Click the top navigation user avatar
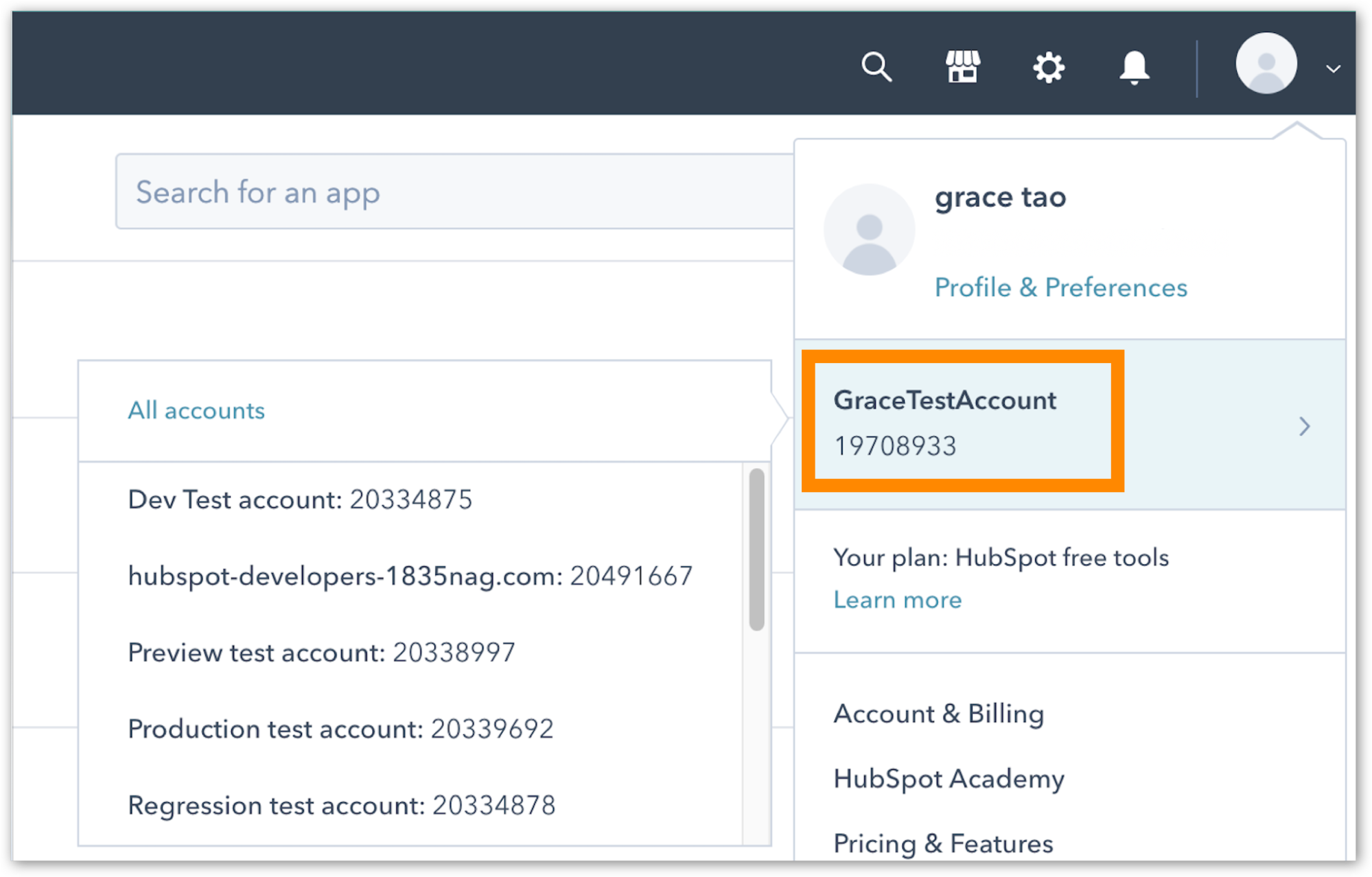 click(x=1266, y=64)
